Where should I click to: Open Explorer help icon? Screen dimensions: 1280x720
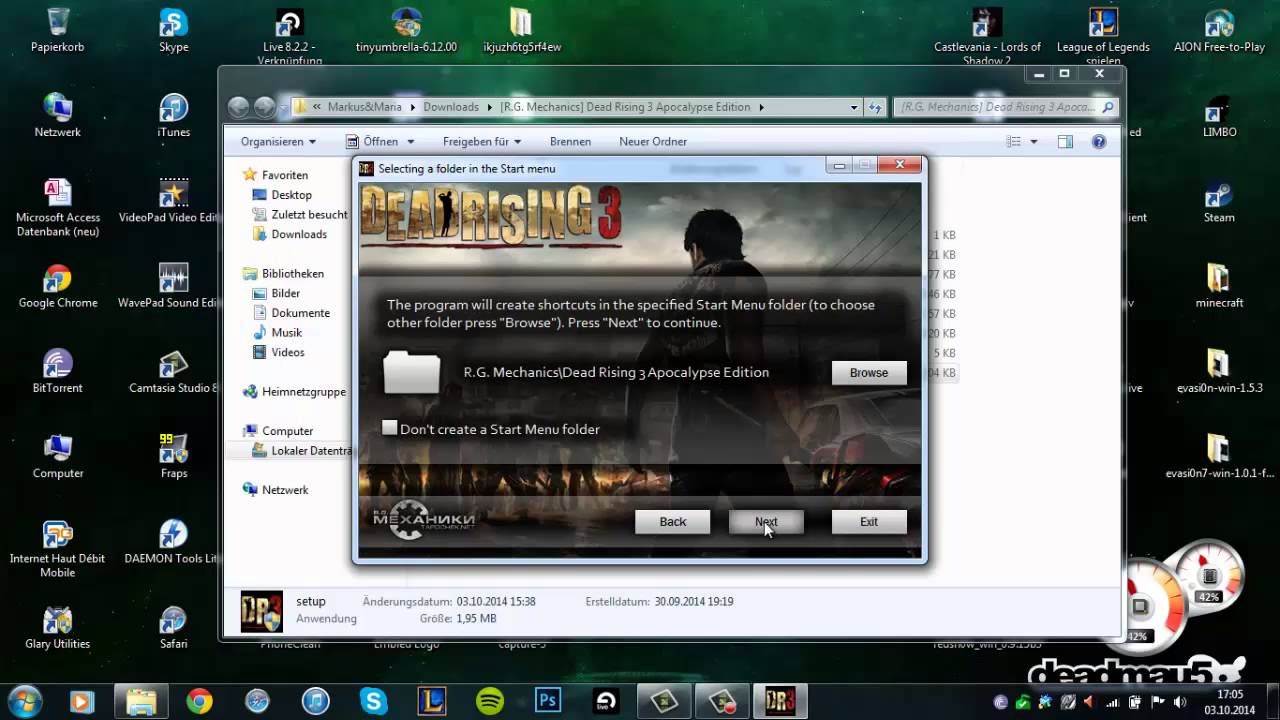(1099, 142)
